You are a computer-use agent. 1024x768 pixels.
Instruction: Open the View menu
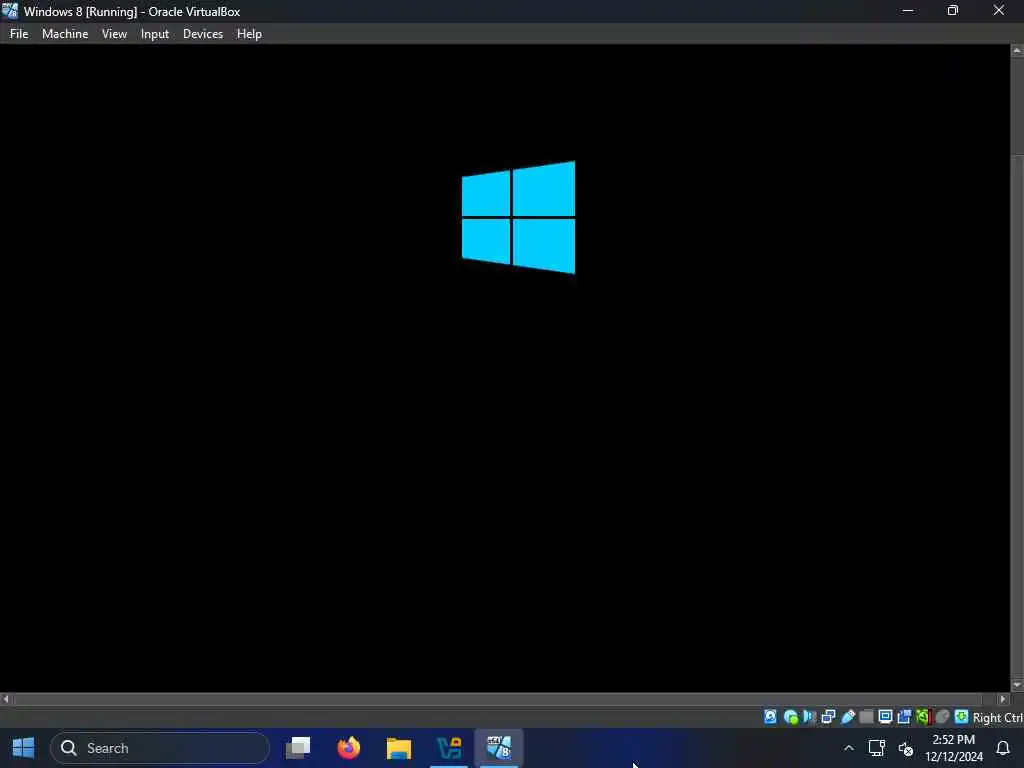pos(114,34)
